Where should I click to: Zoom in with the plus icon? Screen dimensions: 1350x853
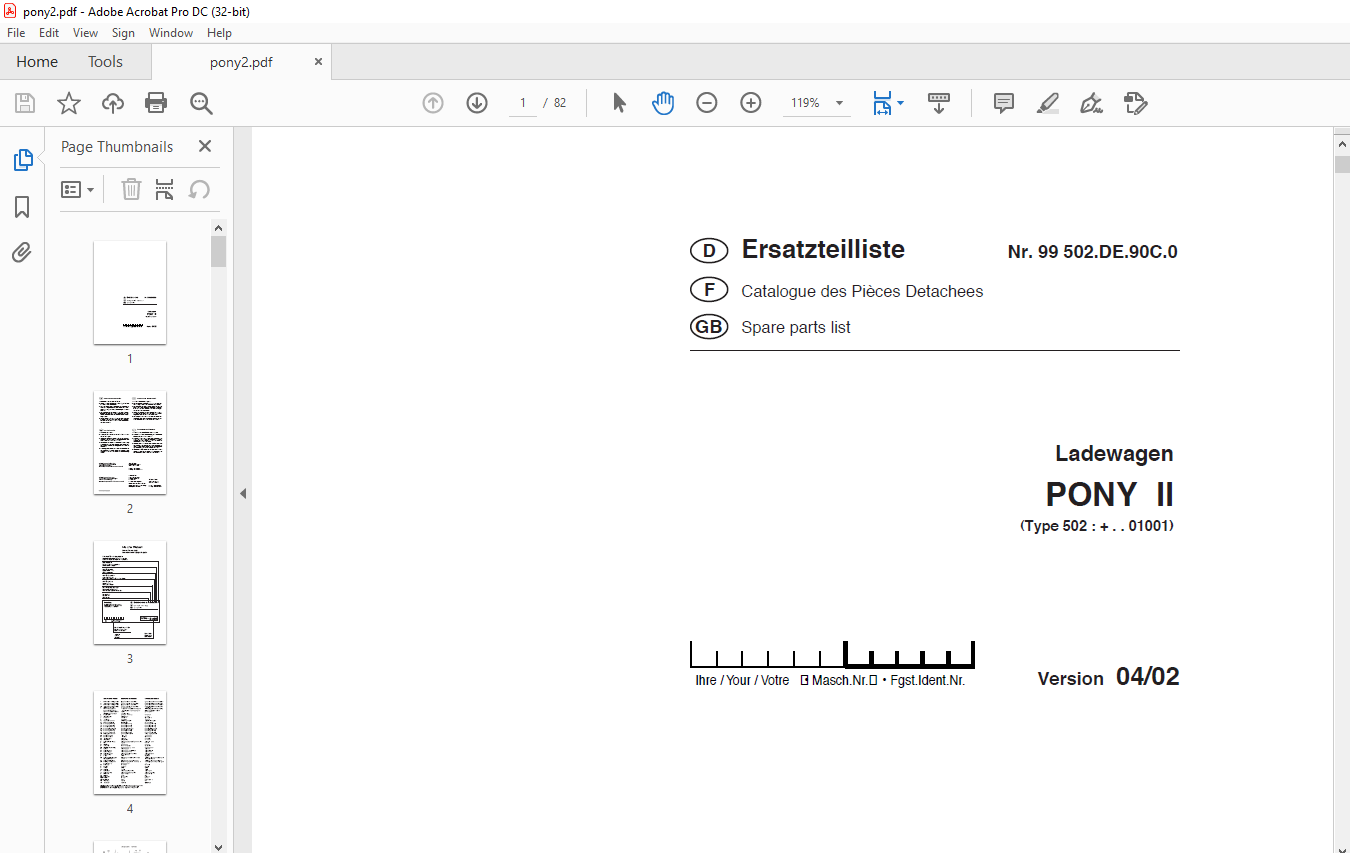pyautogui.click(x=751, y=103)
